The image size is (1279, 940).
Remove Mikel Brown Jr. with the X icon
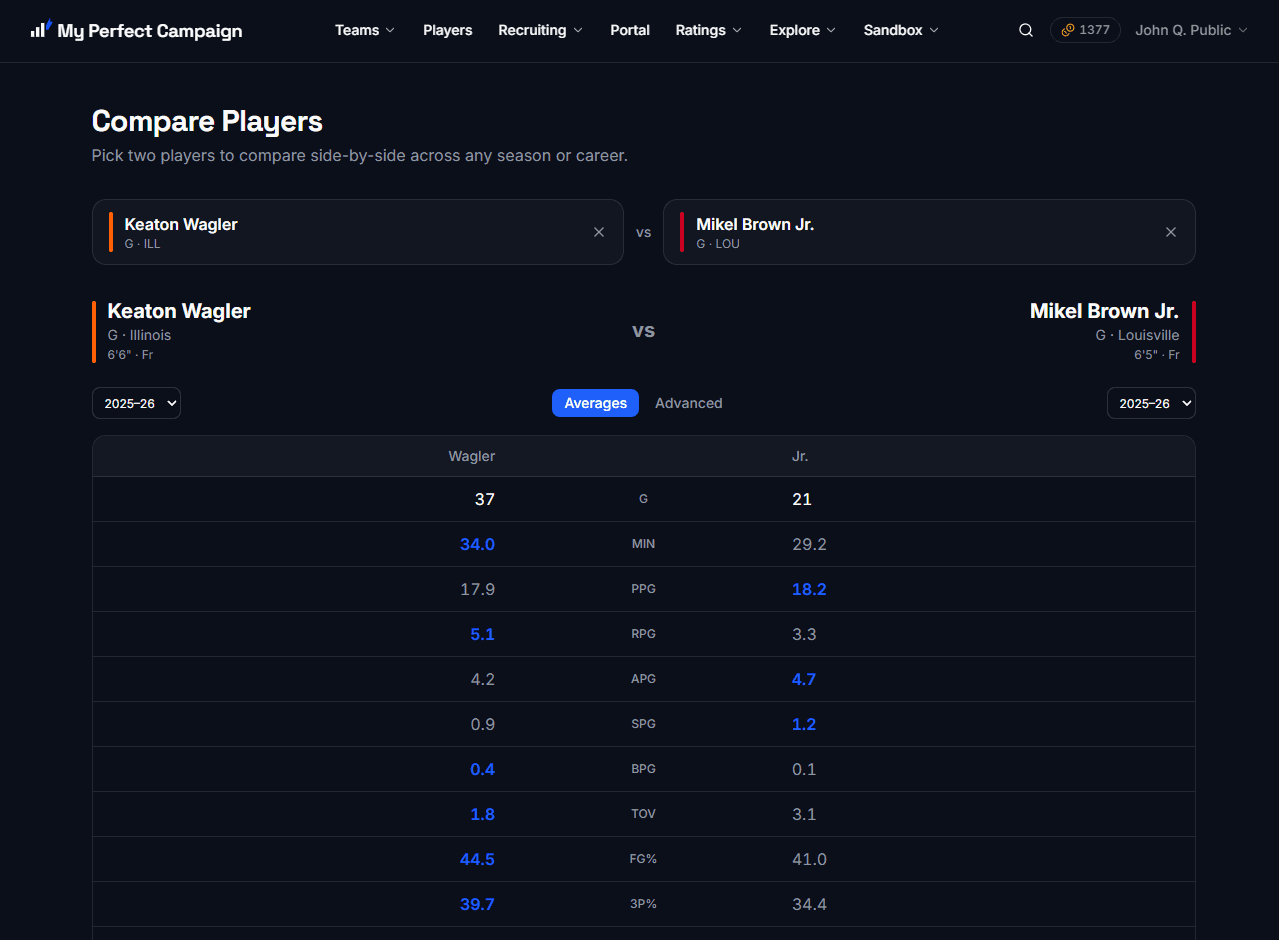(1171, 232)
